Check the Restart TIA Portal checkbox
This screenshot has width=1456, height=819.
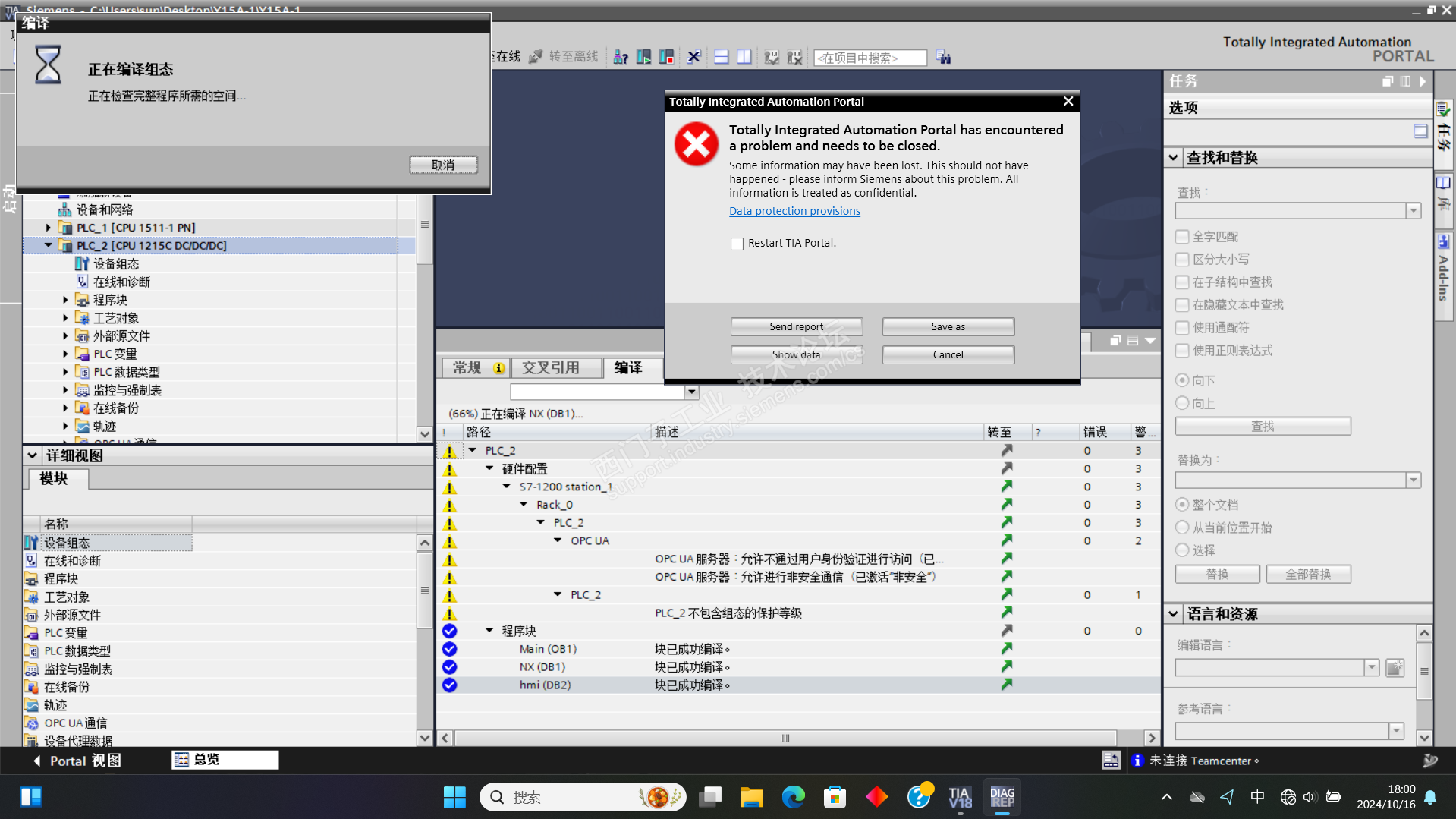737,244
